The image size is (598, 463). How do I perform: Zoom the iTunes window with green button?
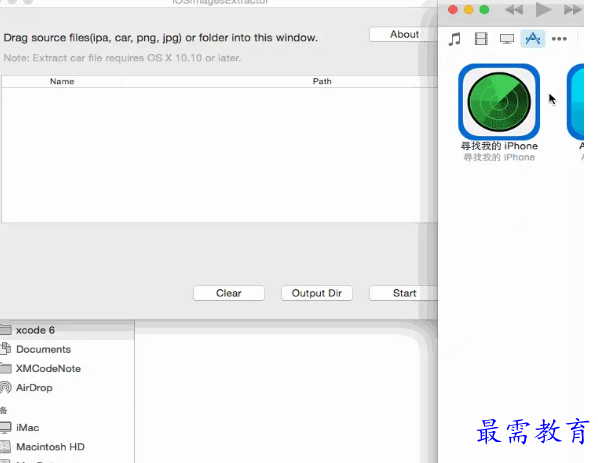tap(484, 10)
